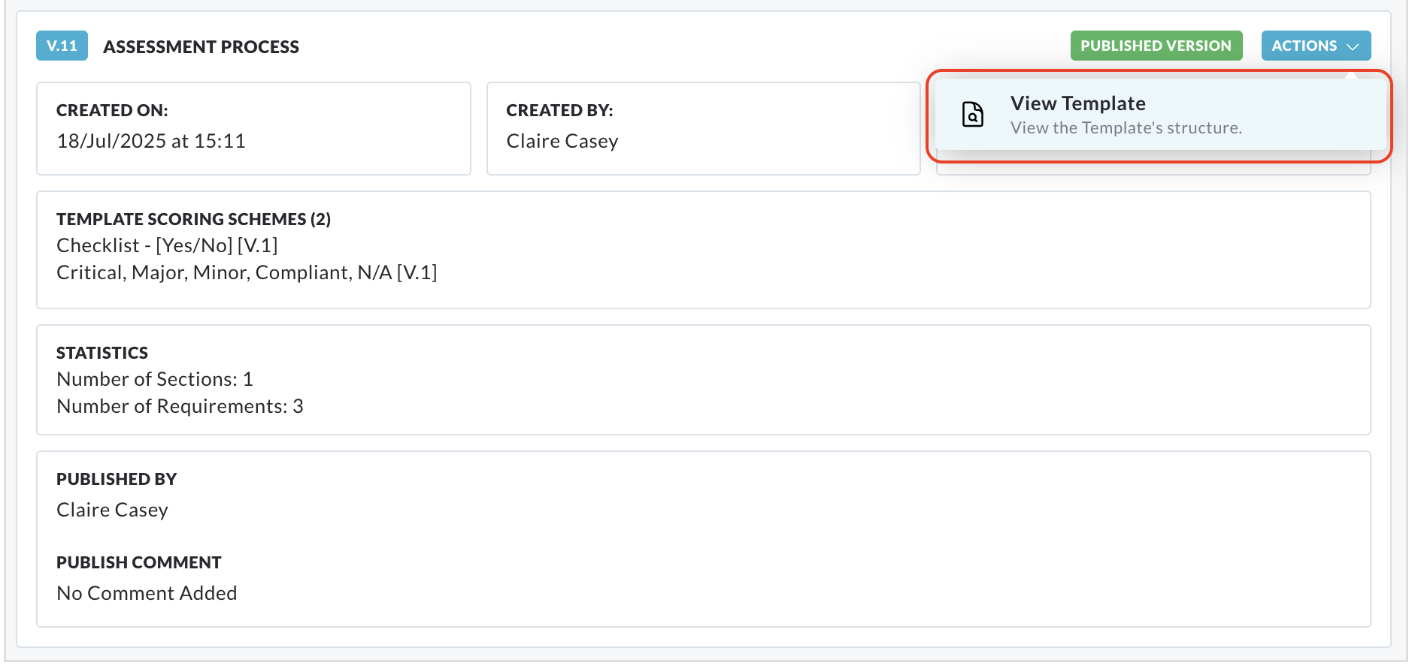Click Claire Casey under Published By

112,510
